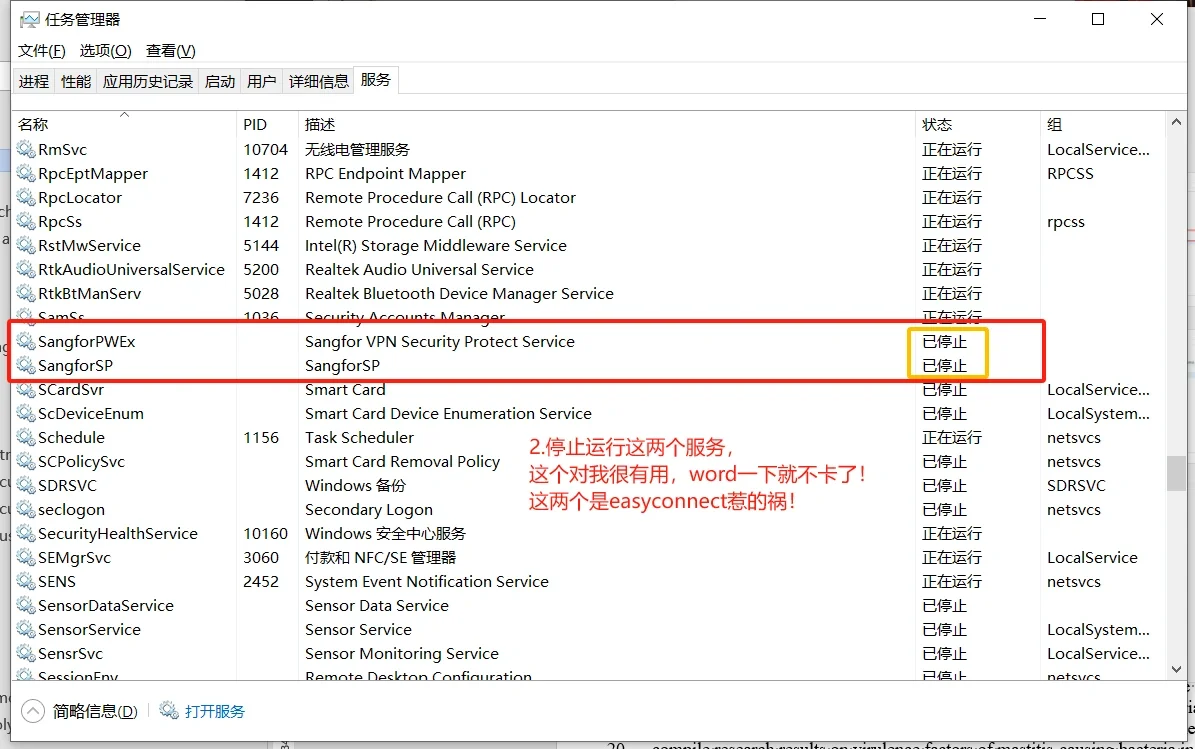Viewport: 1195px width, 749px height.
Task: Click the Realtek Audio Universal Service description
Action: click(419, 269)
